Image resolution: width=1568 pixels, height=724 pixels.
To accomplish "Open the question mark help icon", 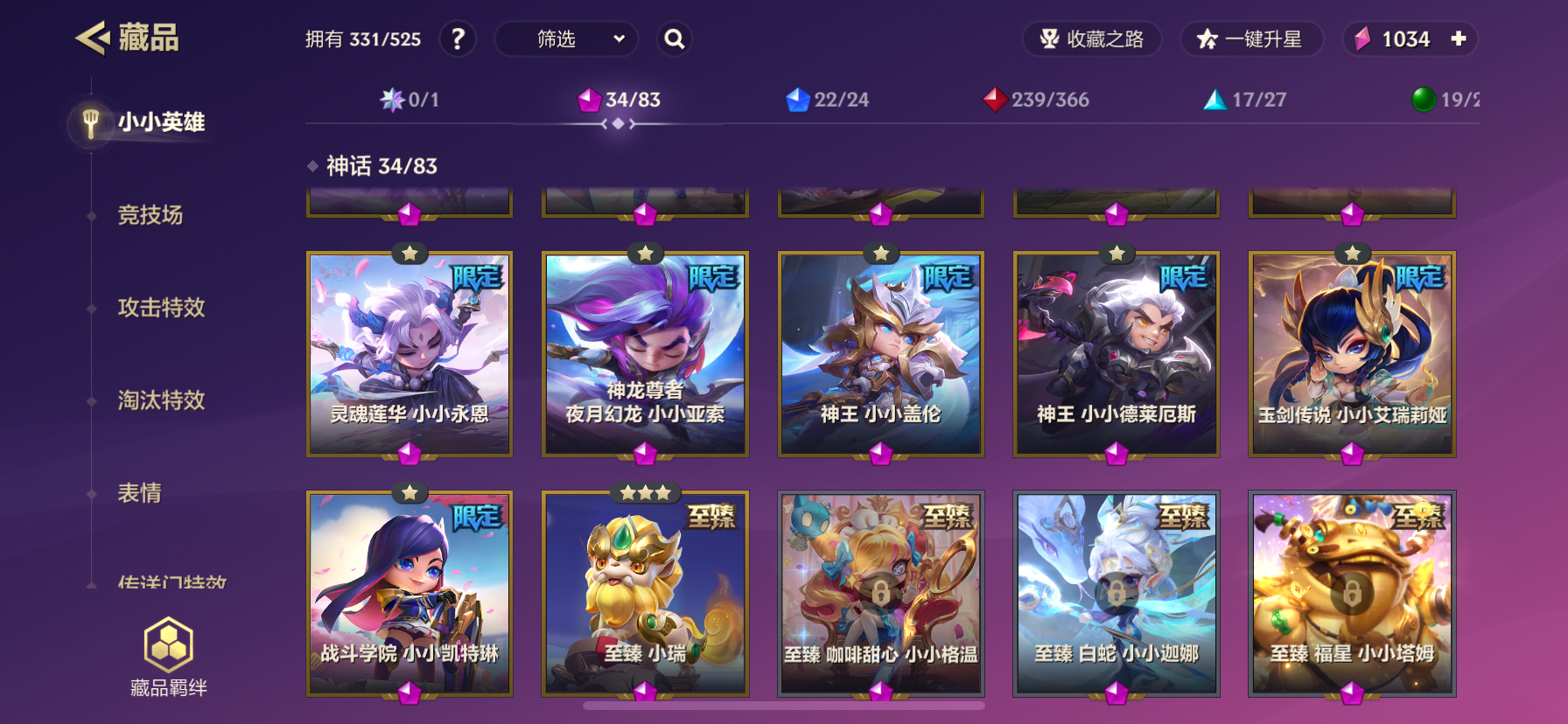I will (x=458, y=38).
